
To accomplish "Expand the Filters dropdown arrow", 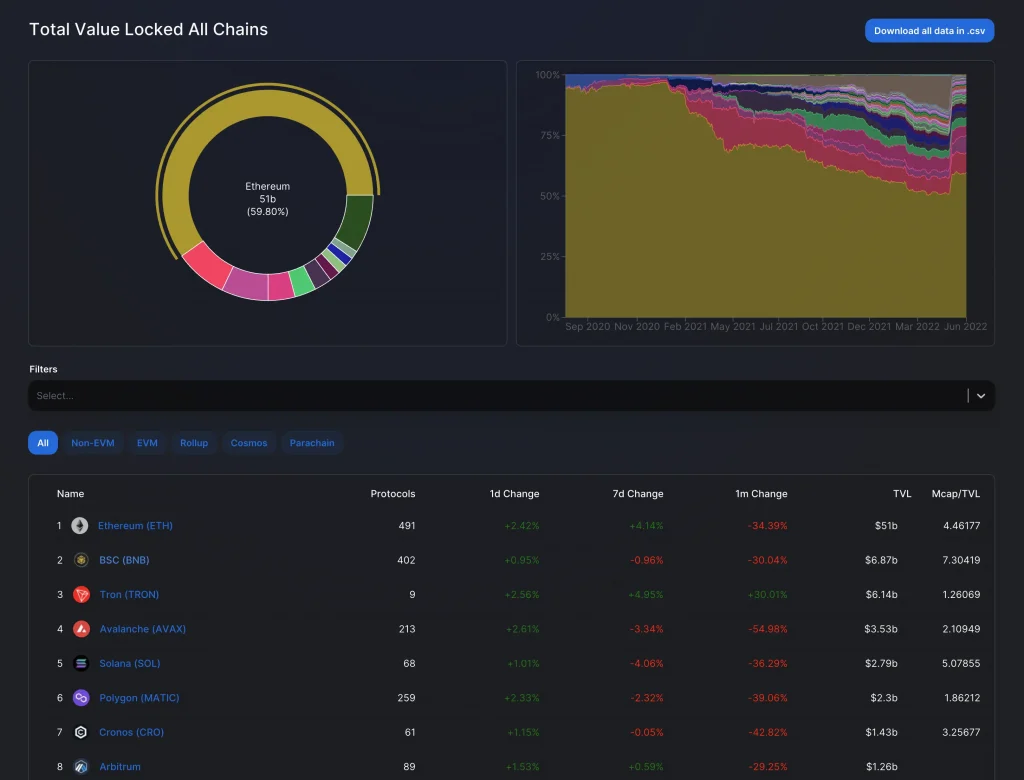I will click(x=981, y=396).
